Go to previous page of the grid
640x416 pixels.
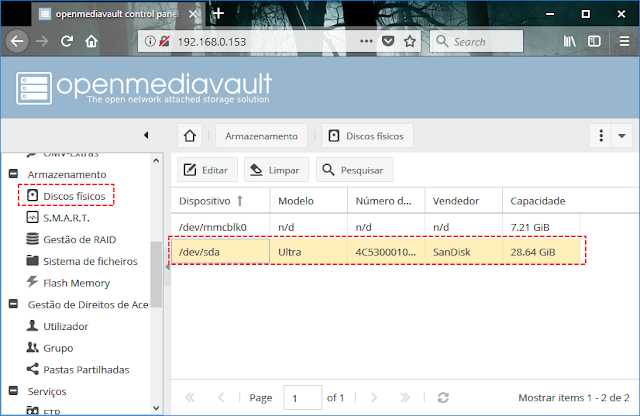(221, 397)
